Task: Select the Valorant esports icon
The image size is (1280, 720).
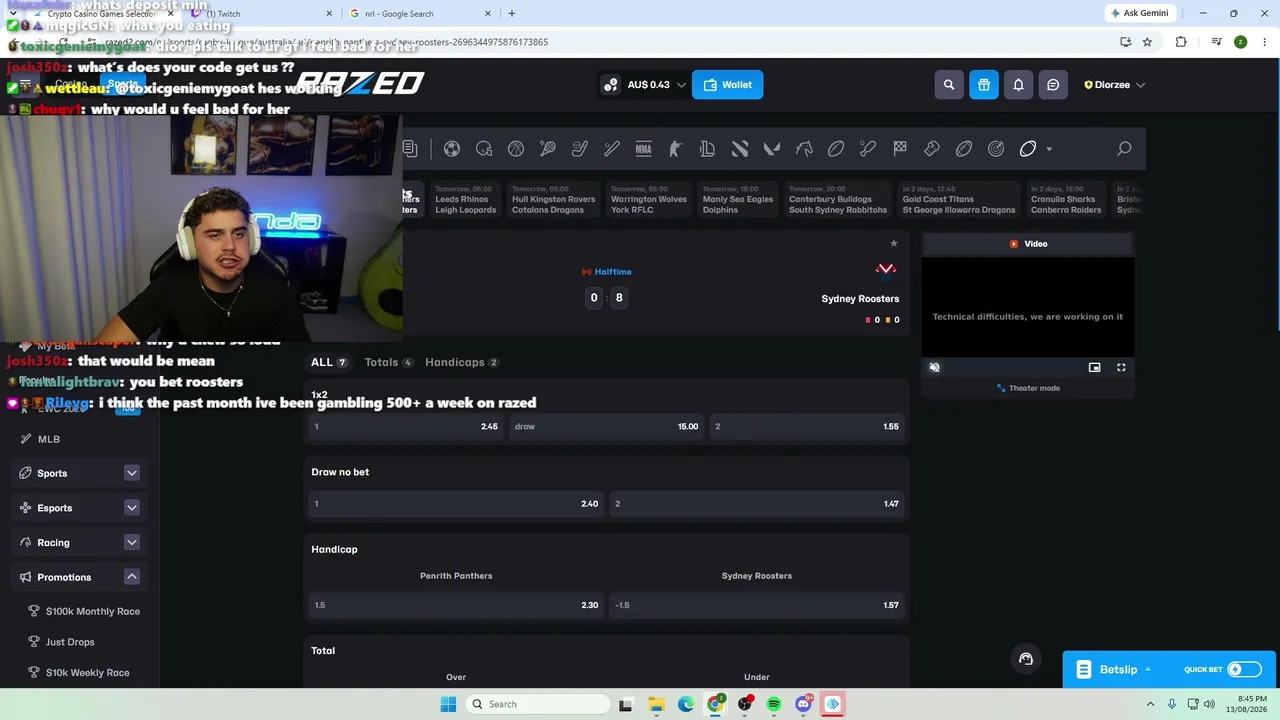Action: [x=772, y=149]
